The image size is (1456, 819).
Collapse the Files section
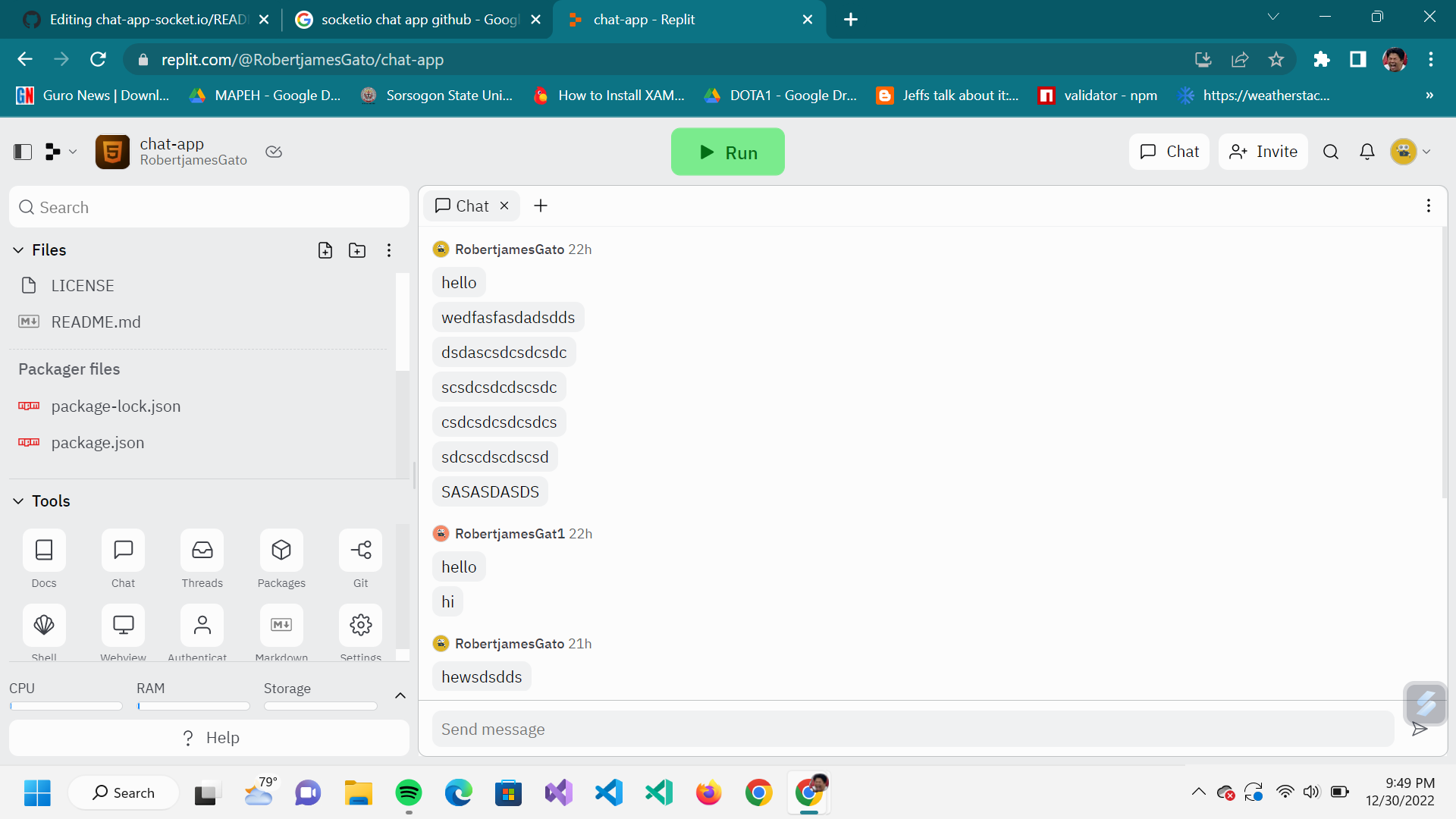(x=18, y=250)
